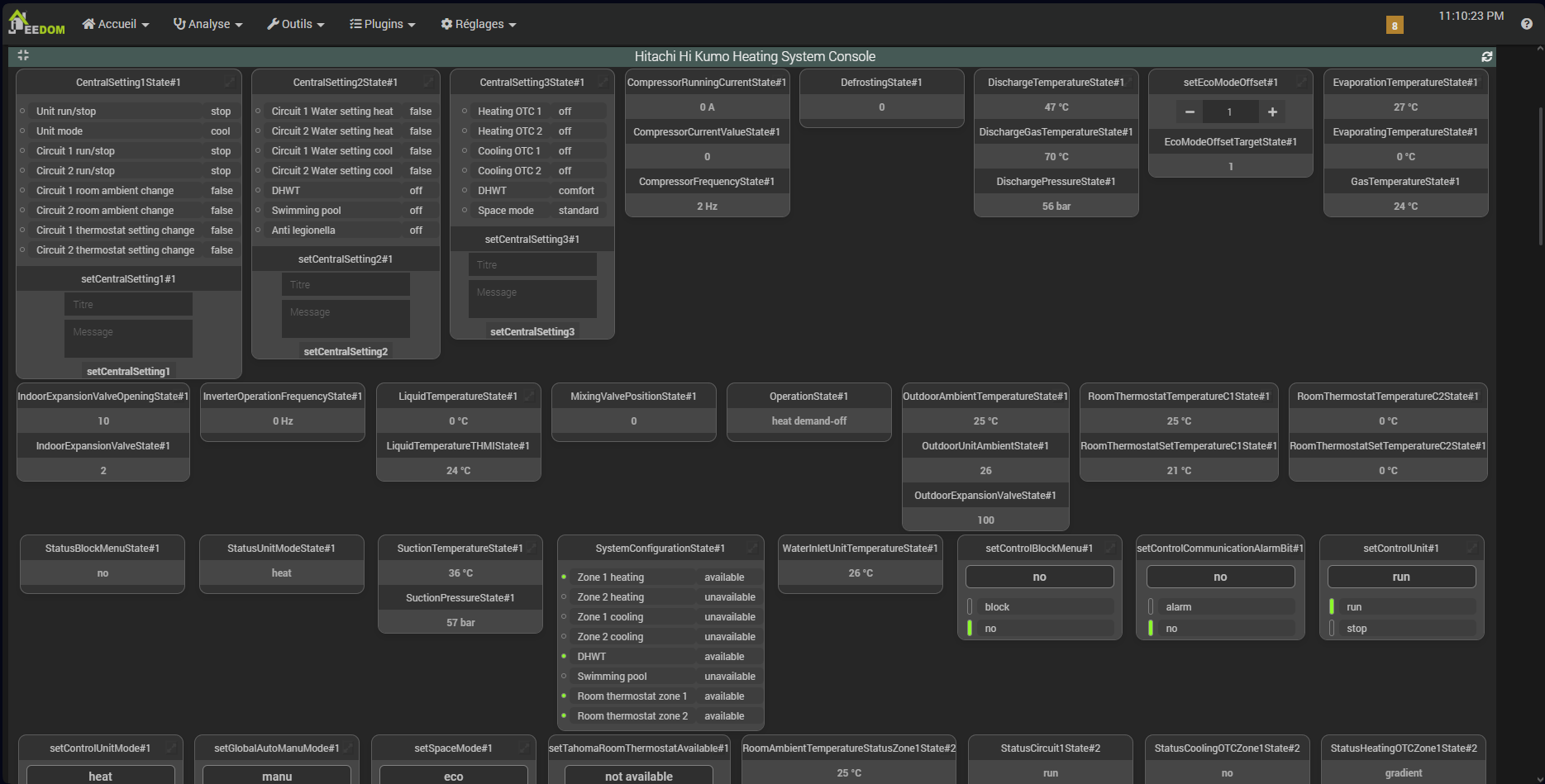Open the help question-mark icon
The height and width of the screenshot is (784, 1545).
1527,24
